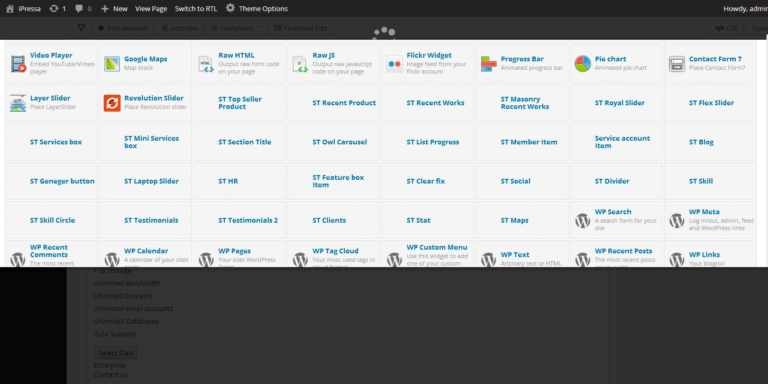Click the Layer Slider icon
The height and width of the screenshot is (384, 768).
[18, 103]
